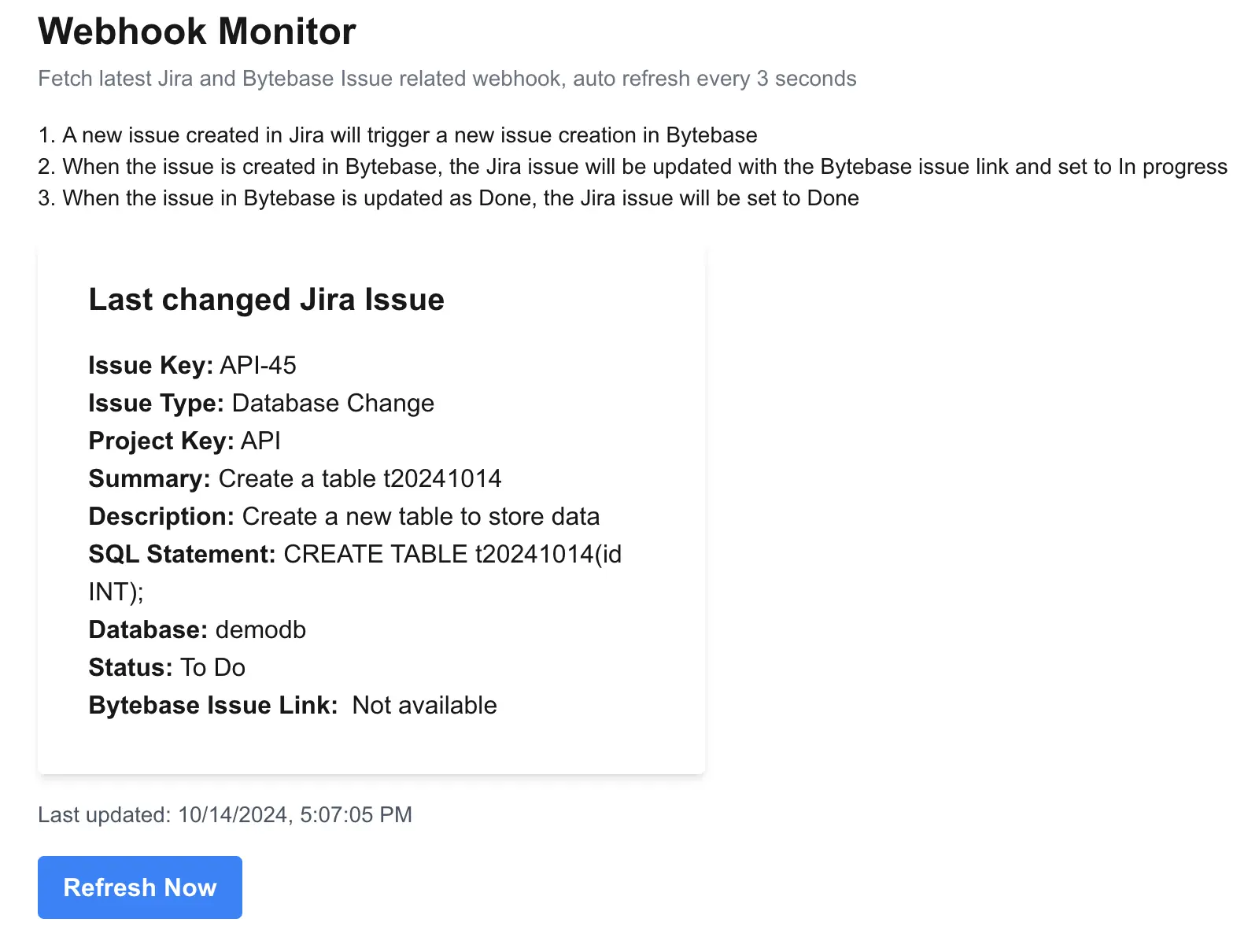
Task: Click the SQL Statement label
Action: [x=182, y=554]
